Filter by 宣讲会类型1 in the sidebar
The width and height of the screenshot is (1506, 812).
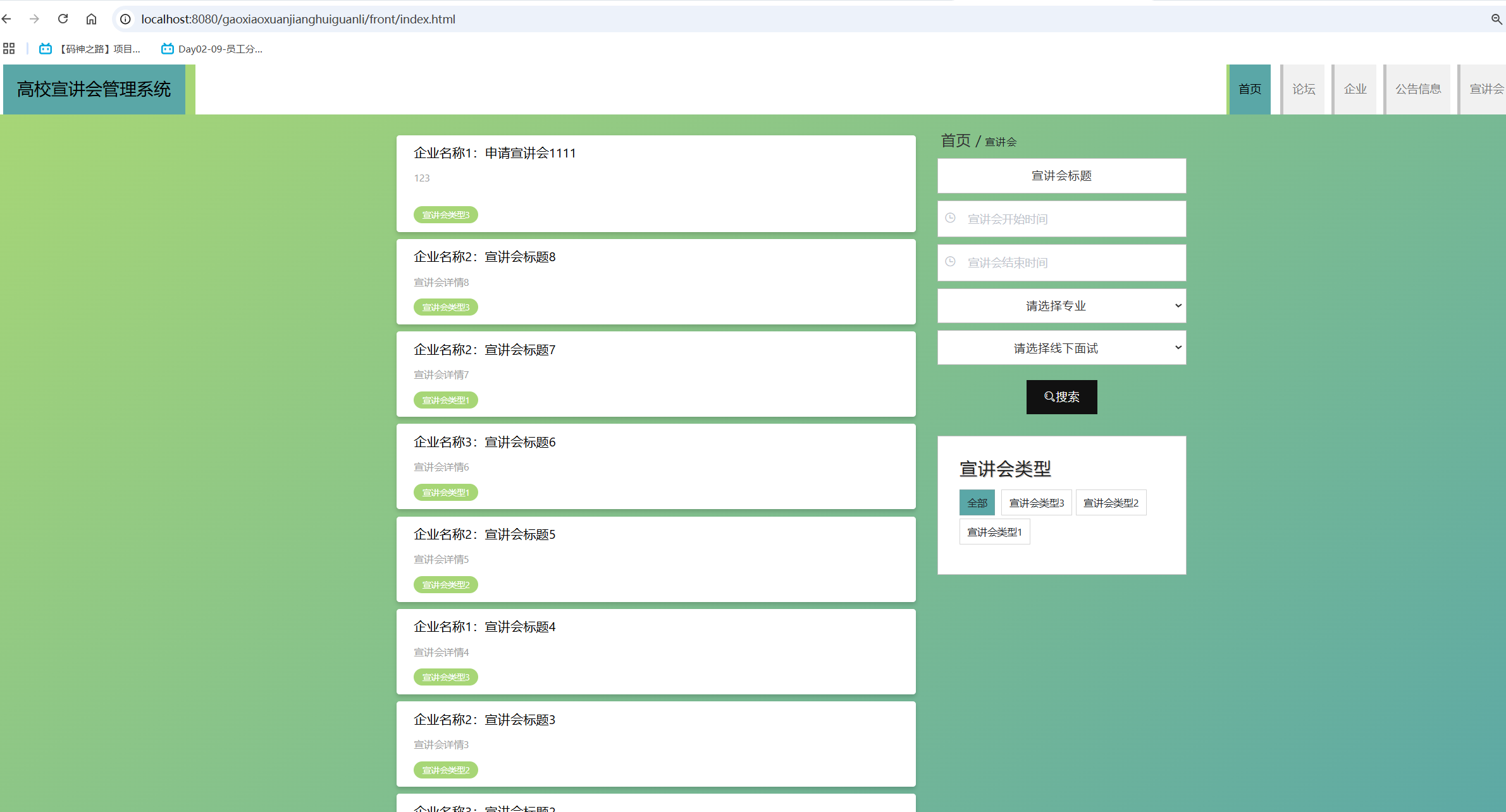coord(994,532)
